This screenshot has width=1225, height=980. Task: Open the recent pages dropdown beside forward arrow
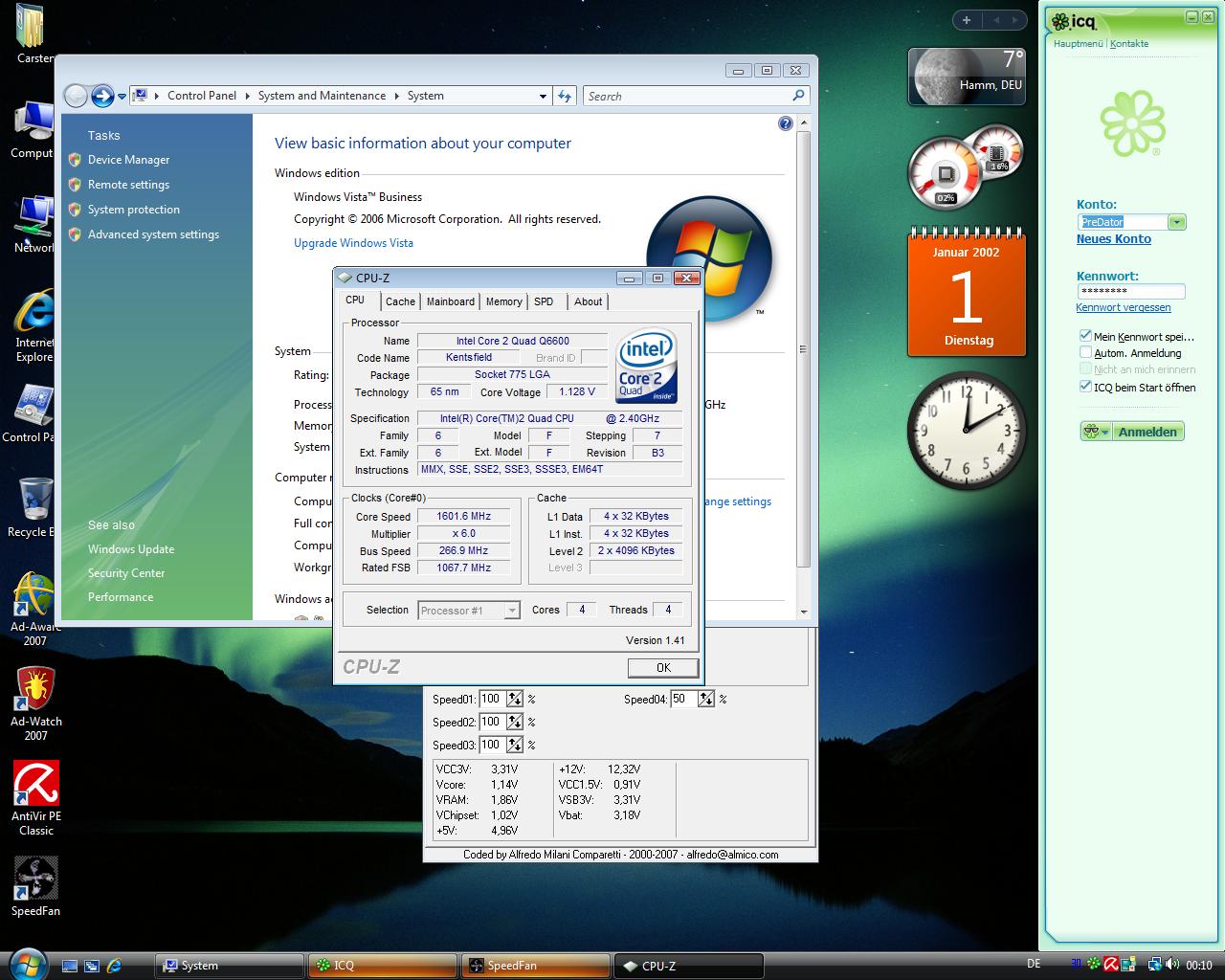point(122,97)
